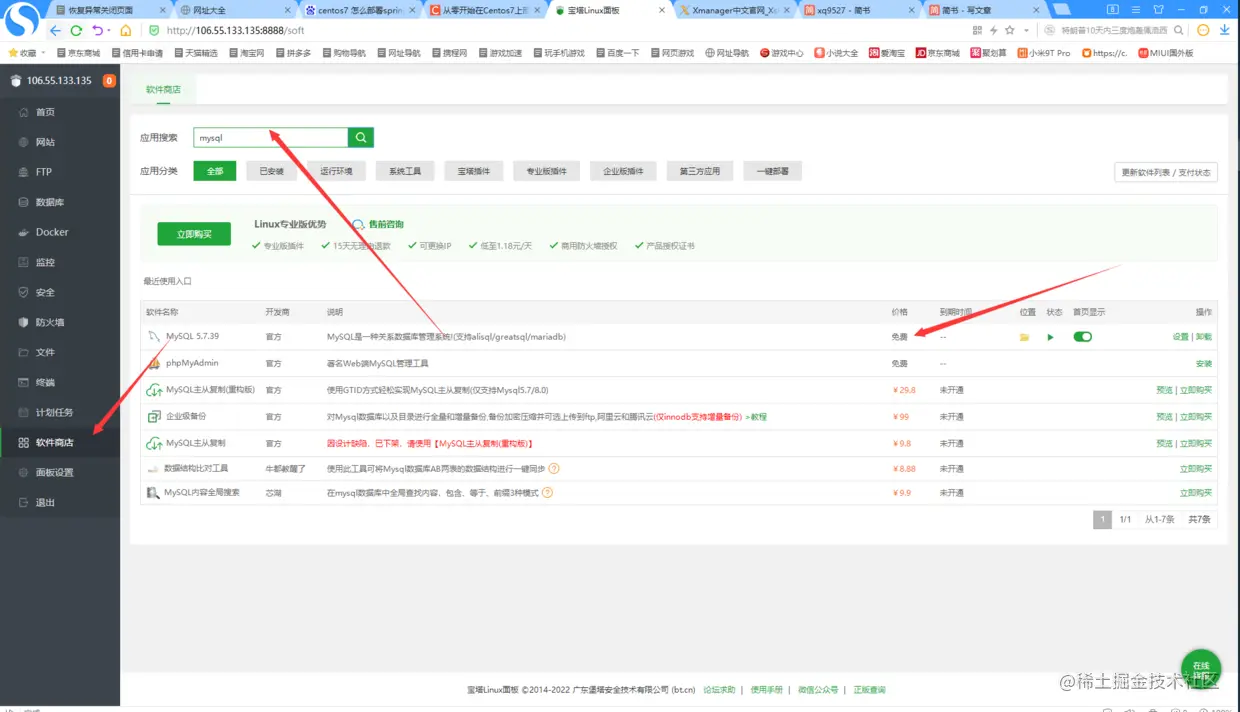1240x712 pixels.
Task: Click MySQL status play icon
Action: pyautogui.click(x=1050, y=337)
